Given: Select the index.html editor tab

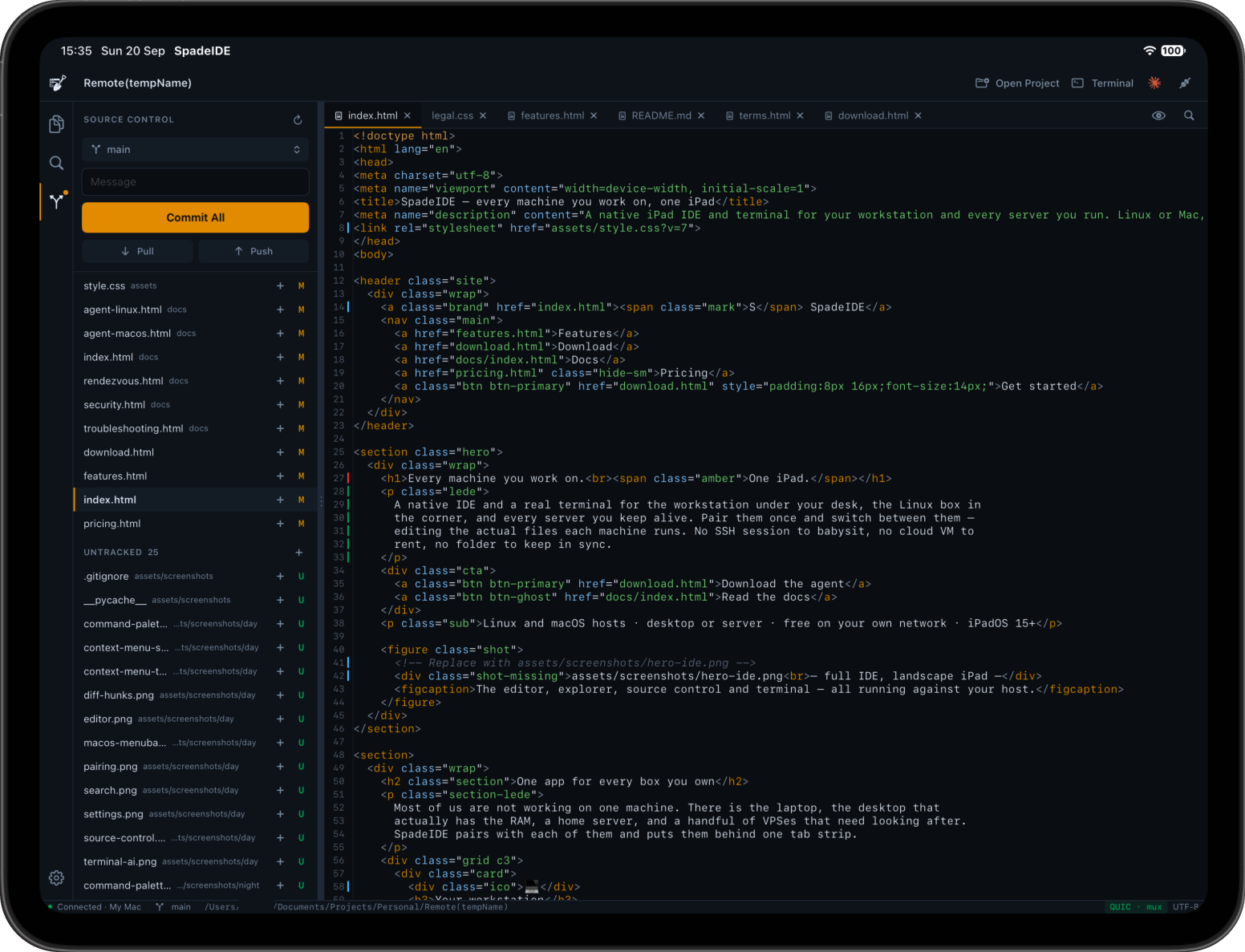Looking at the screenshot, I should click(372, 115).
